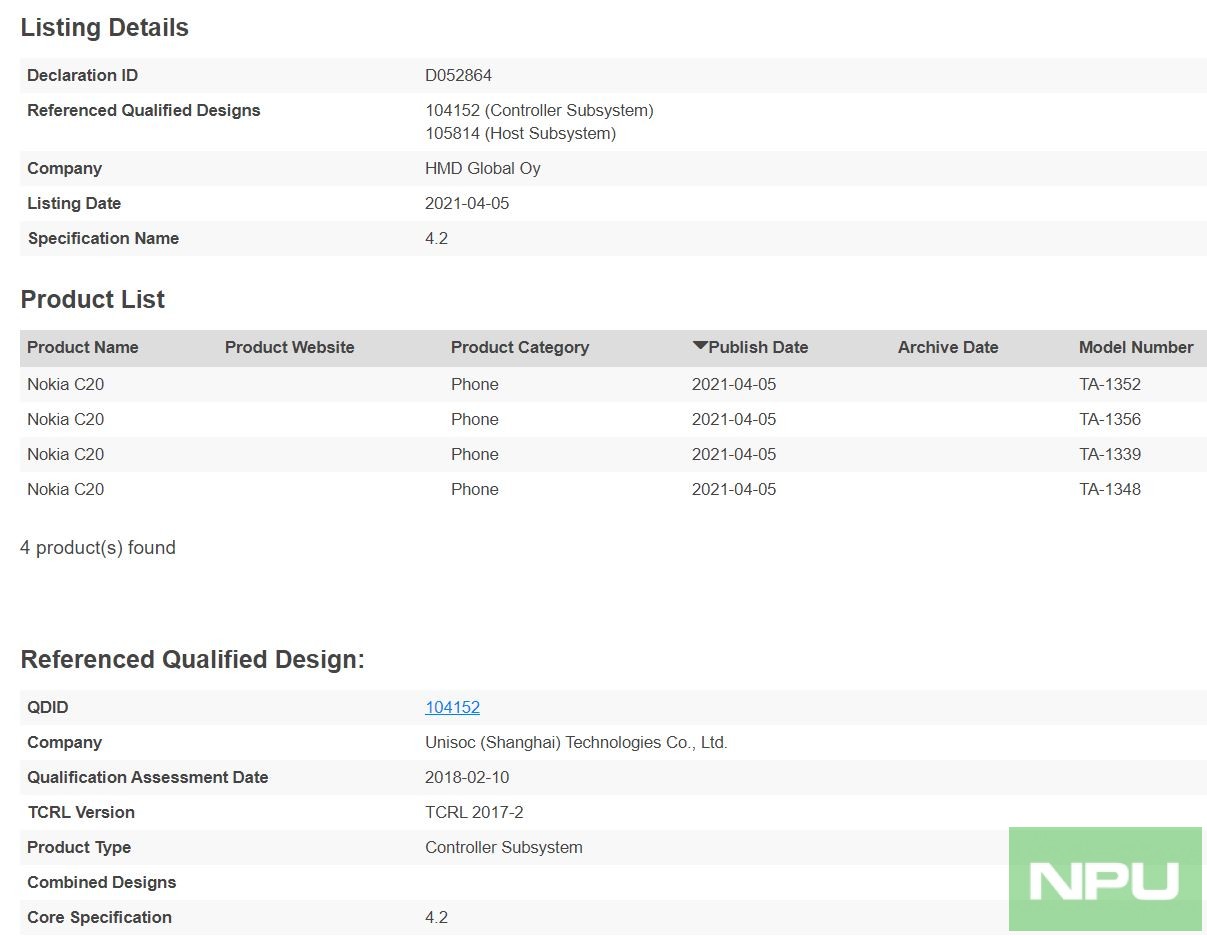1207x936 pixels.
Task: Select the Declaration ID value D052864
Action: pos(458,75)
